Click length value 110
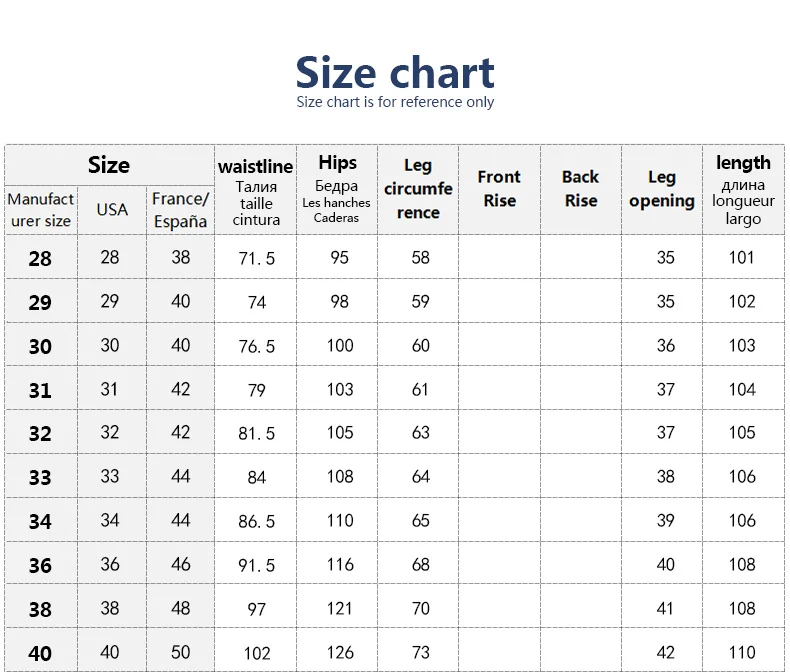 [x=742, y=653]
